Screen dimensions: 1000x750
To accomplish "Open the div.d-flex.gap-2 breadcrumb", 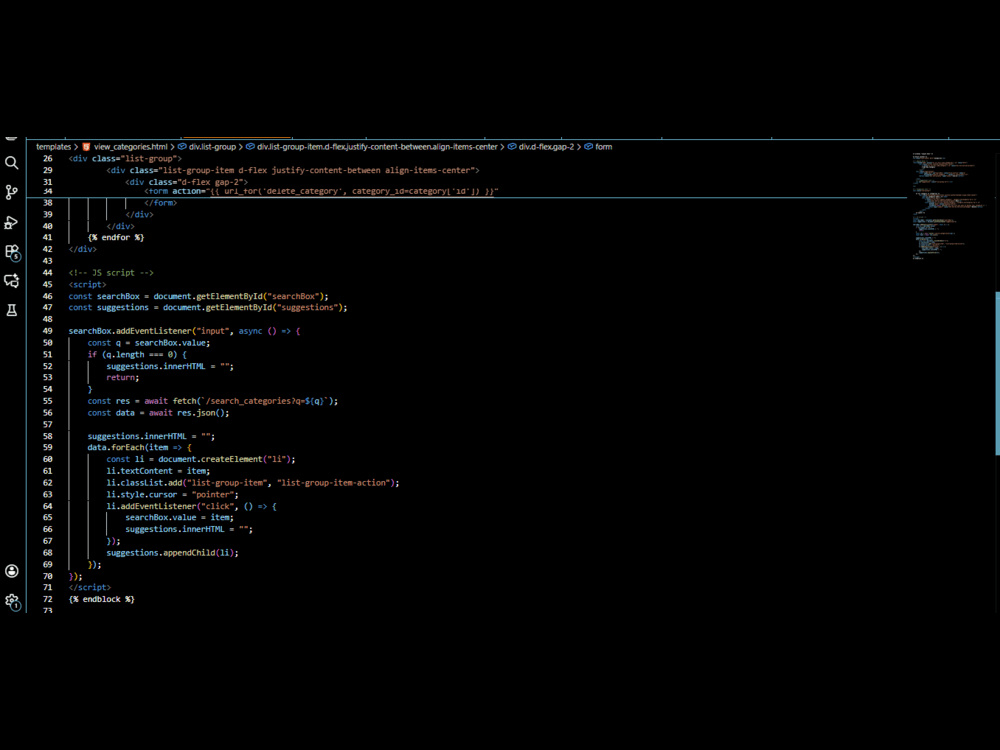I will point(546,147).
